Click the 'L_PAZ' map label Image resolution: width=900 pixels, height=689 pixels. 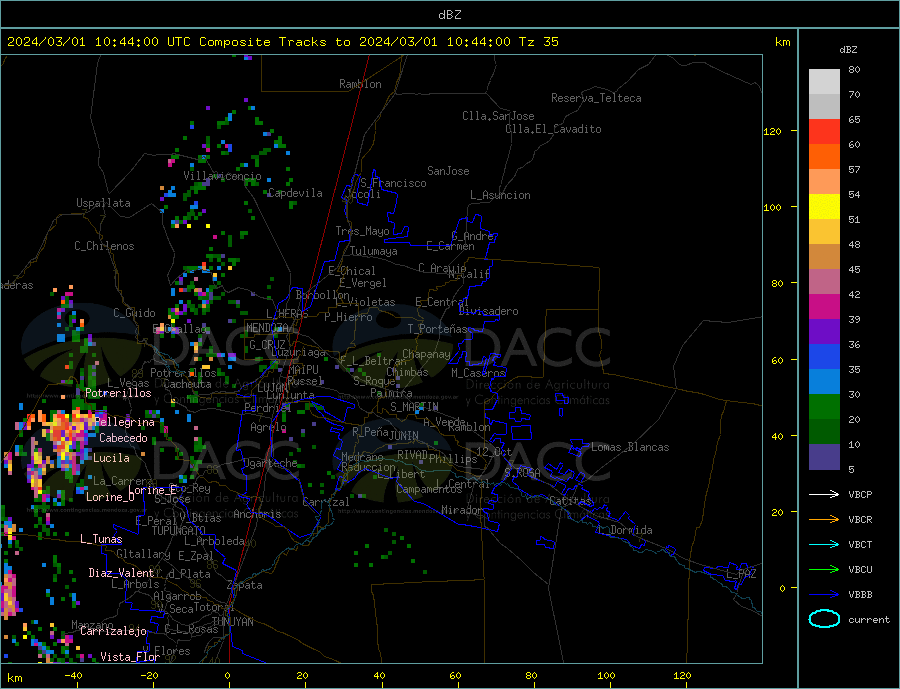point(741,574)
